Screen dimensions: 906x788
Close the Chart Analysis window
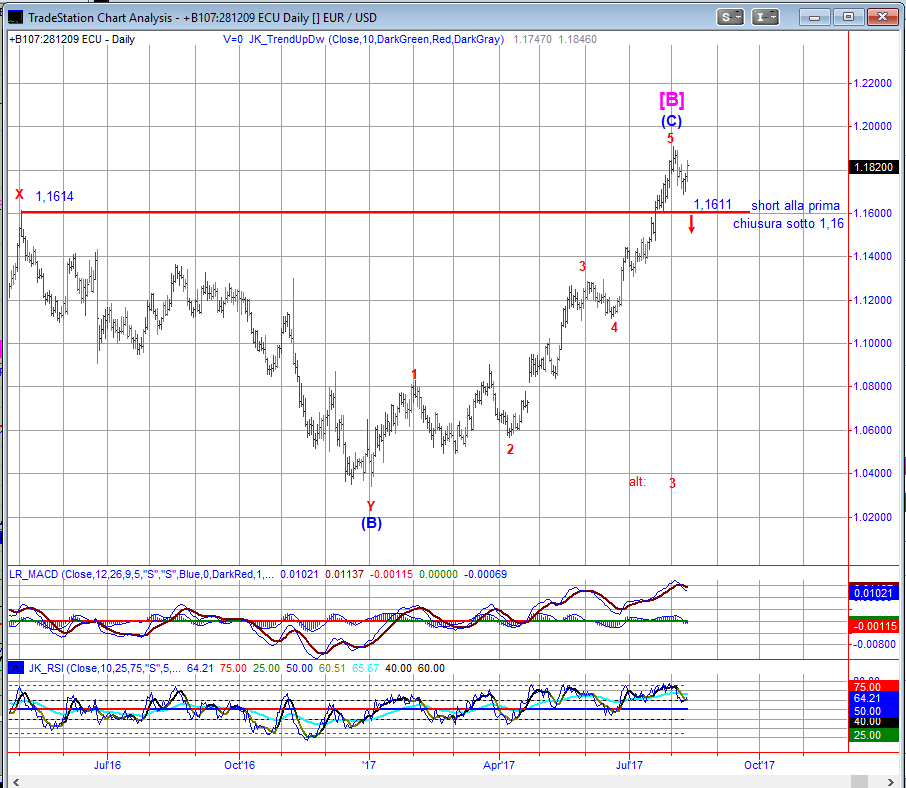pos(882,17)
